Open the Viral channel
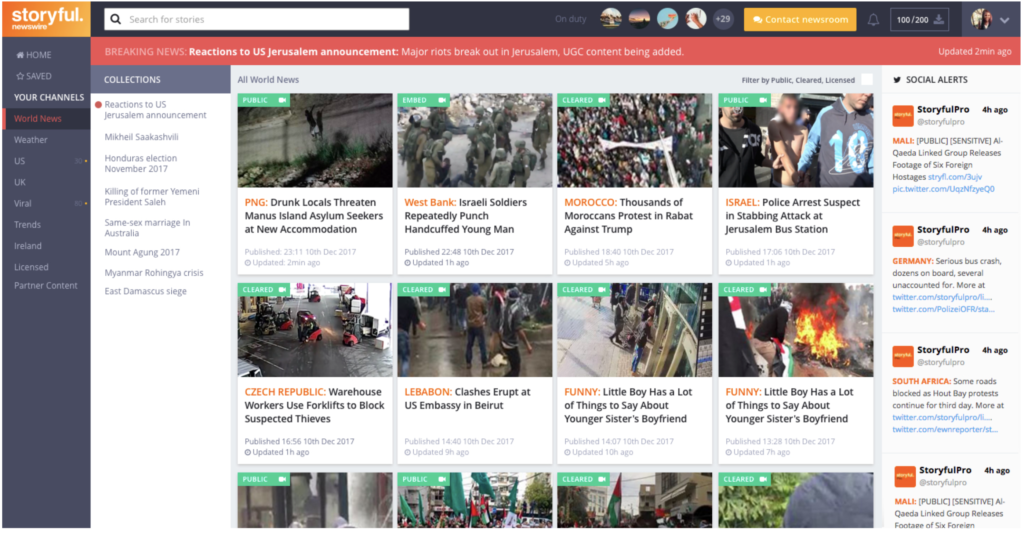1024x533 pixels. [x=23, y=204]
